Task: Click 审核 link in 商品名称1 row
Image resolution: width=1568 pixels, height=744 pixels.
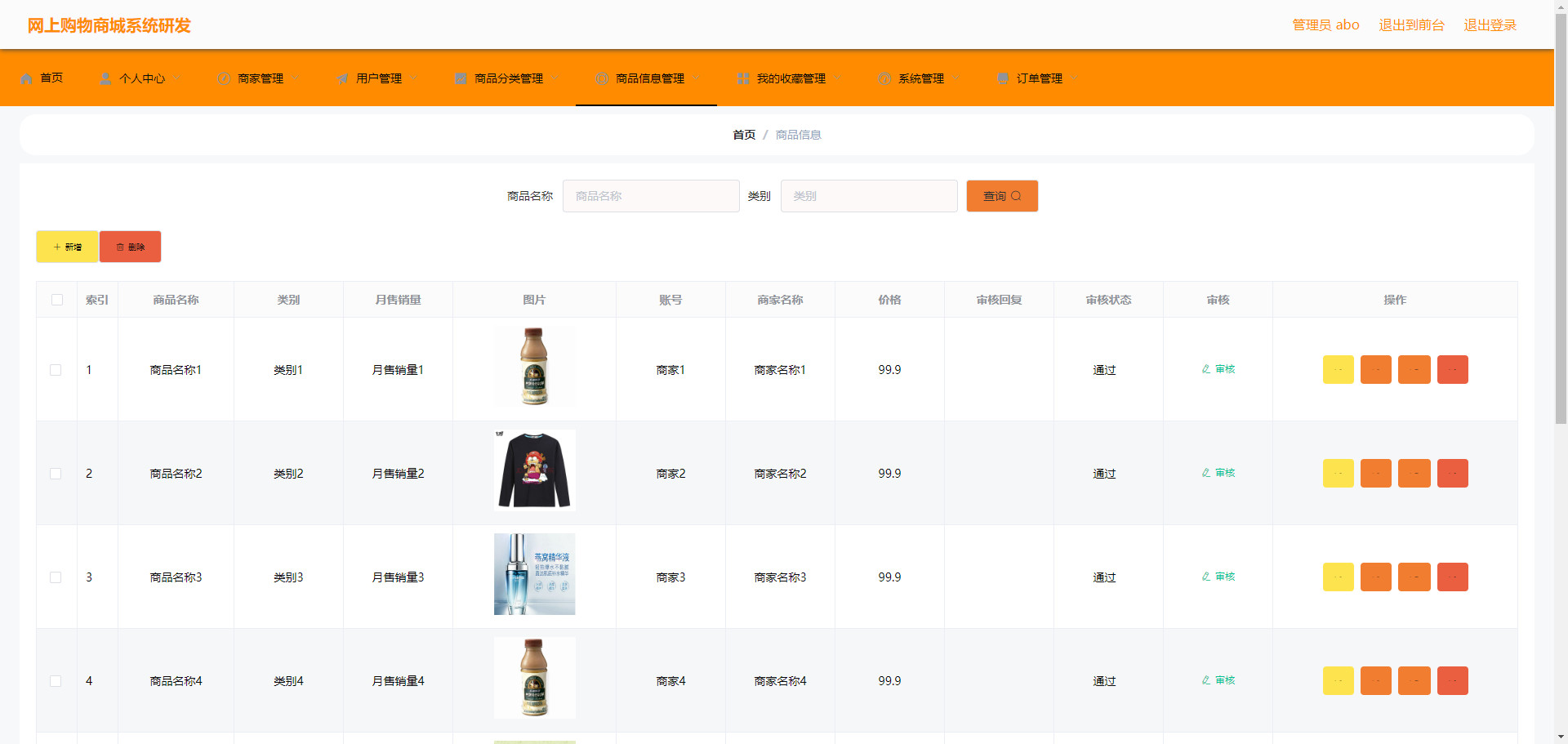Action: point(1218,369)
